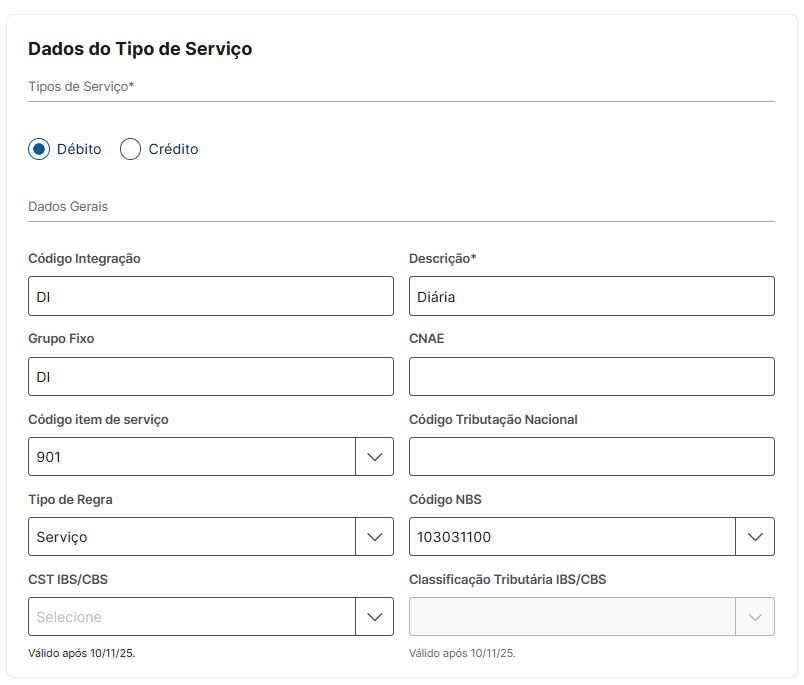Viewport: 804px width, 685px height.
Task: Click the empty CNAE input field
Action: 591,377
